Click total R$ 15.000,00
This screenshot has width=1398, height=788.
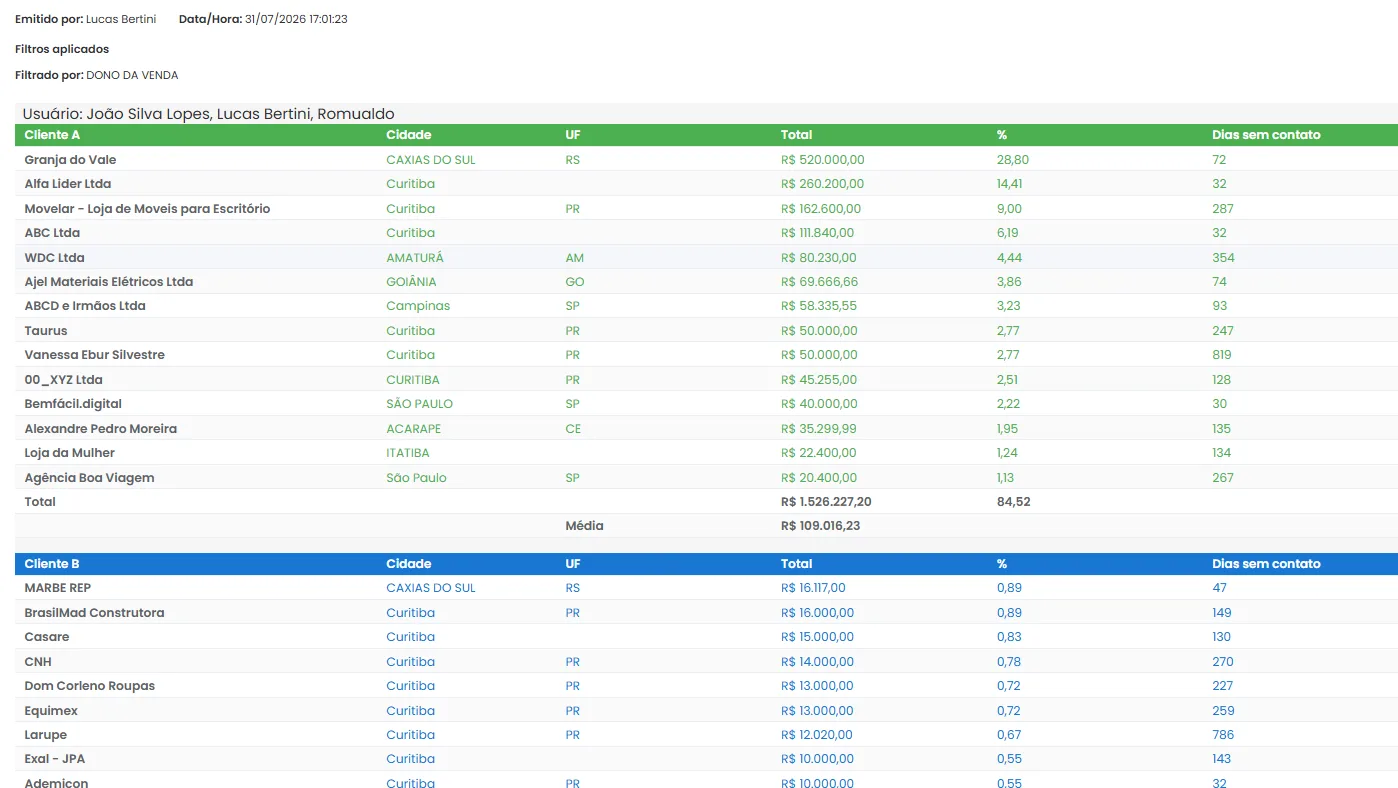(818, 637)
